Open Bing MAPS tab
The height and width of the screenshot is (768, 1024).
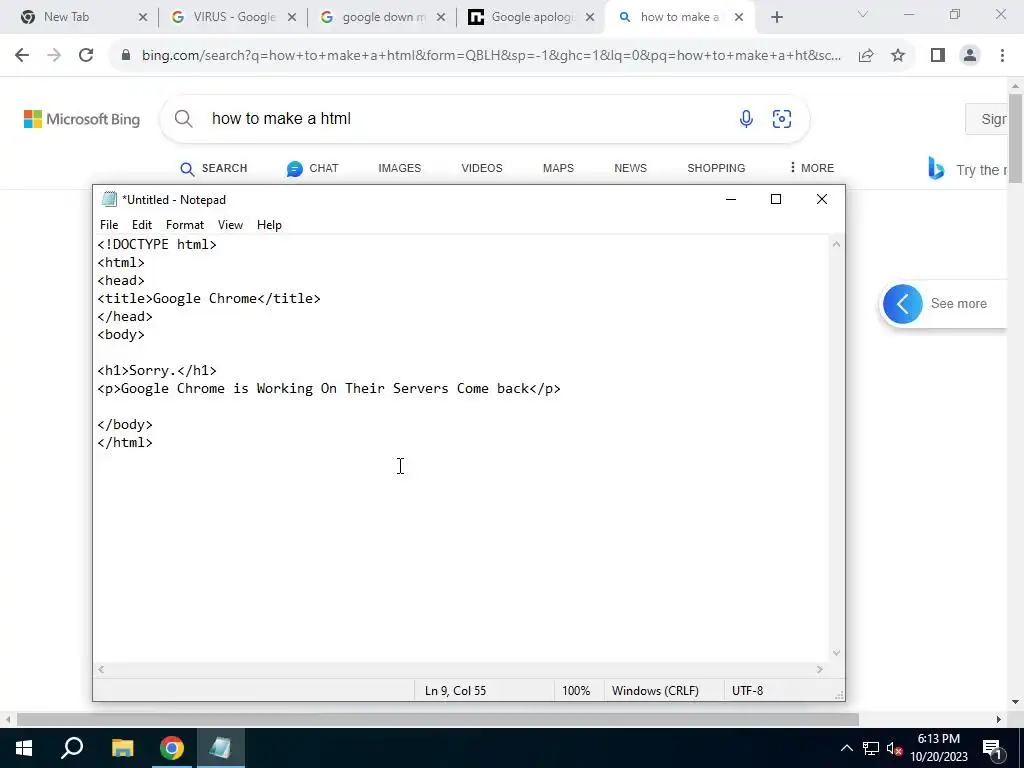[x=558, y=168]
